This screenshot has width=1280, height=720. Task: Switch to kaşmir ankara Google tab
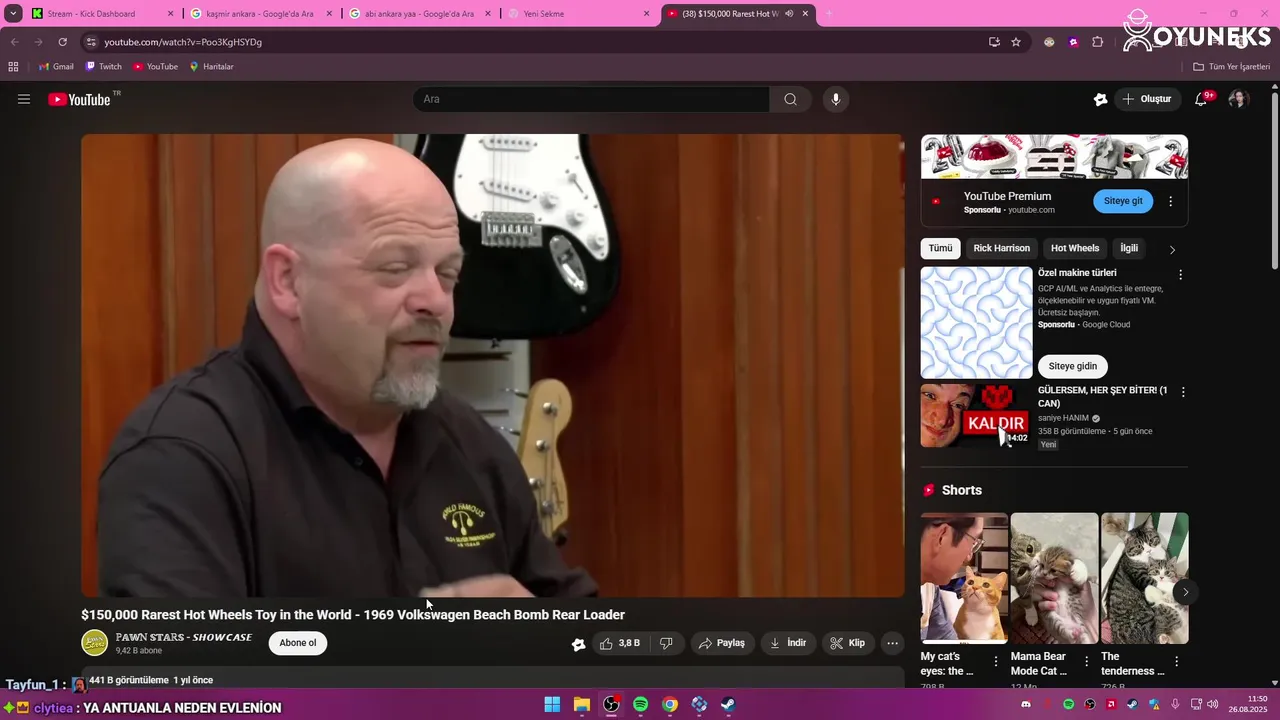pyautogui.click(x=261, y=14)
